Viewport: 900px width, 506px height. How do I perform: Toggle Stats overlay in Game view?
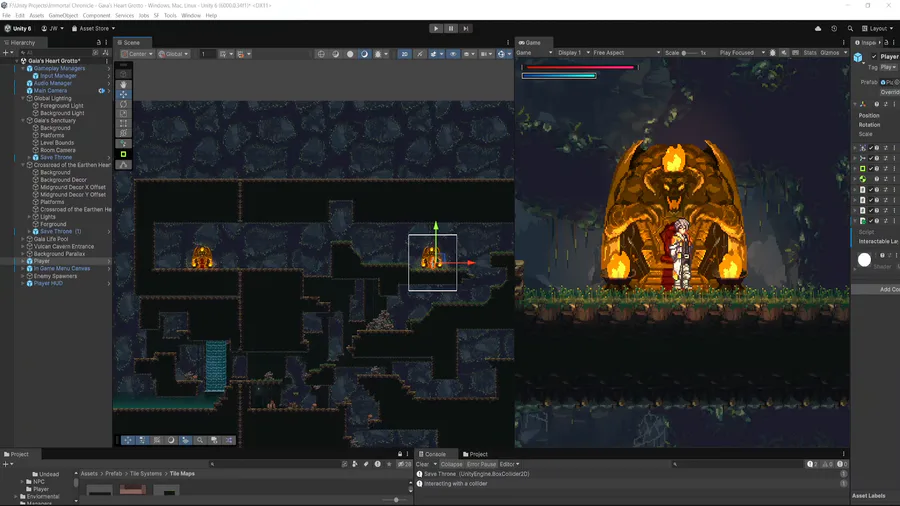point(809,53)
